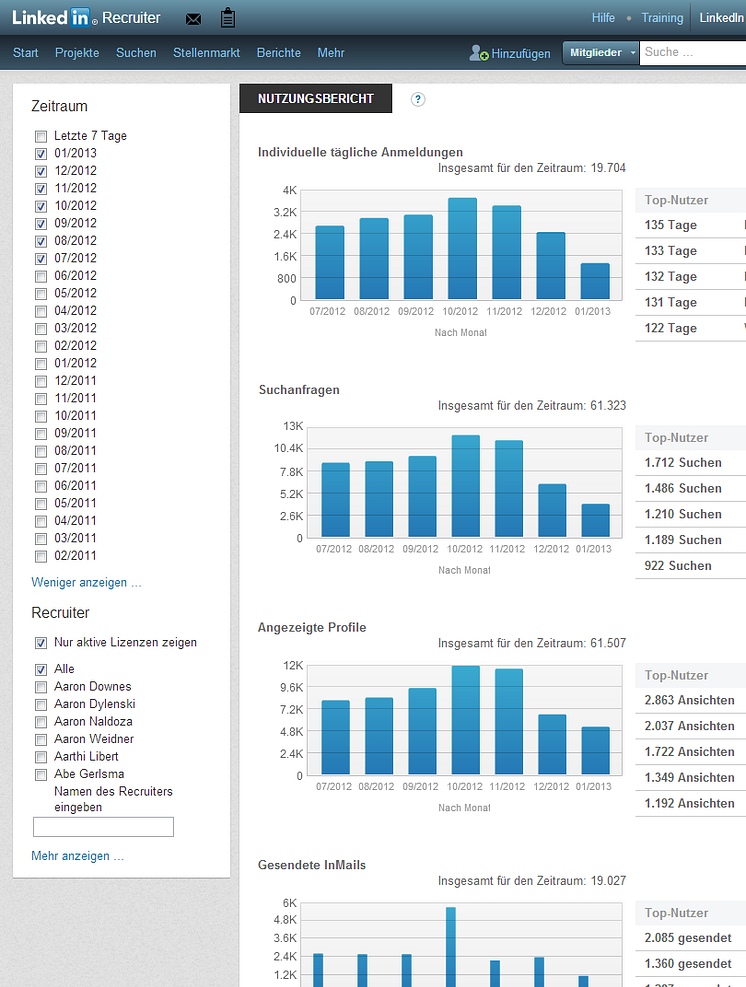The image size is (746, 987).
Task: Click the tallest bar in Gesendete InMails chart
Action: 451,947
